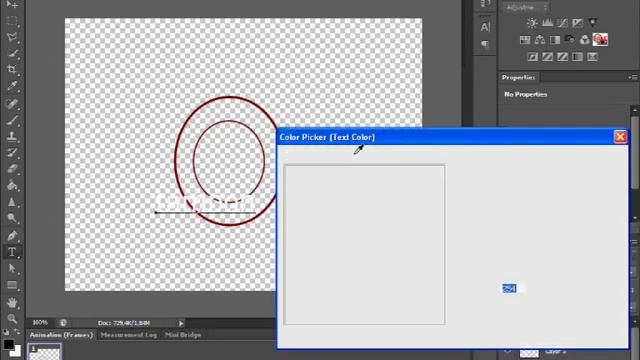Open the Paragraph panel icon

click(x=485, y=44)
